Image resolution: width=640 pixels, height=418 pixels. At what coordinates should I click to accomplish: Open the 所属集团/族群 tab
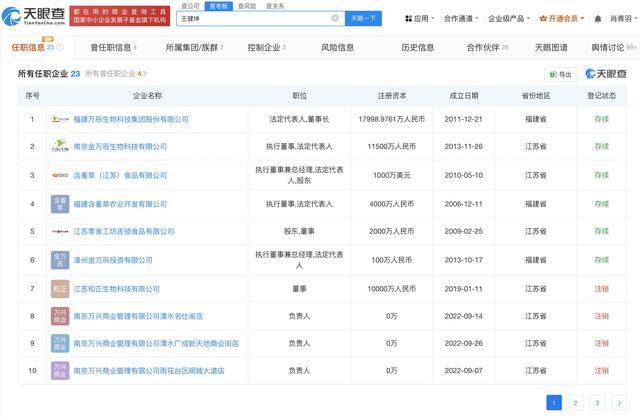pyautogui.click(x=194, y=48)
